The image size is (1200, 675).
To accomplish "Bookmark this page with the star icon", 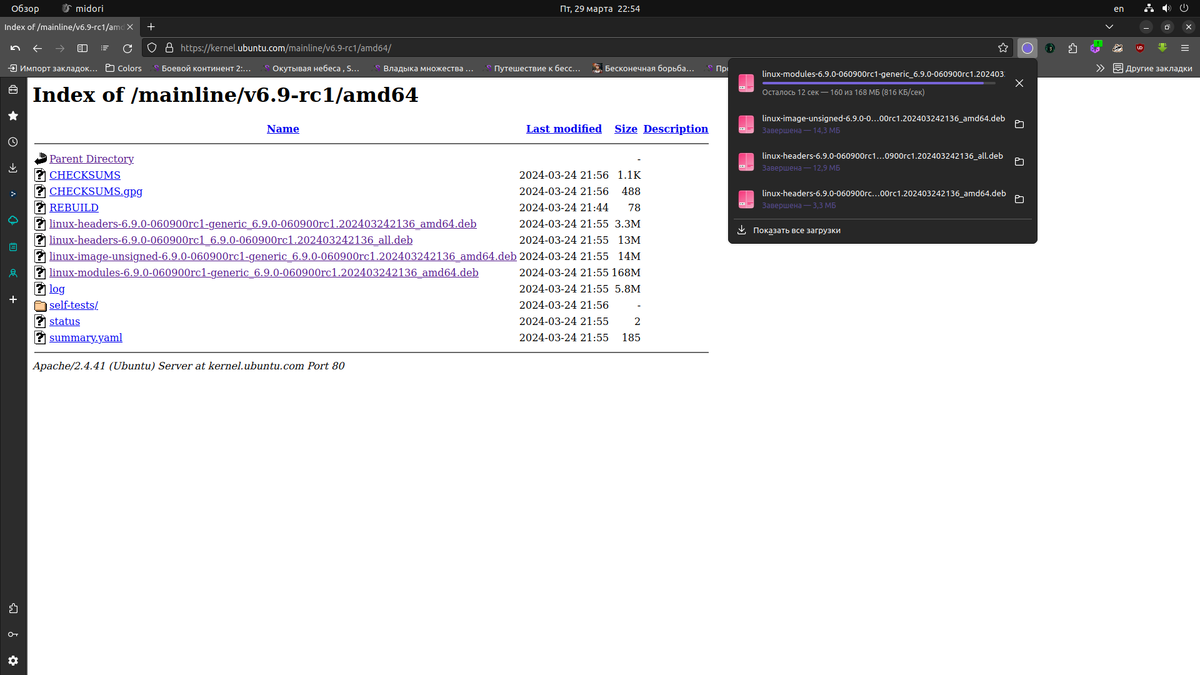I will [x=1003, y=47].
